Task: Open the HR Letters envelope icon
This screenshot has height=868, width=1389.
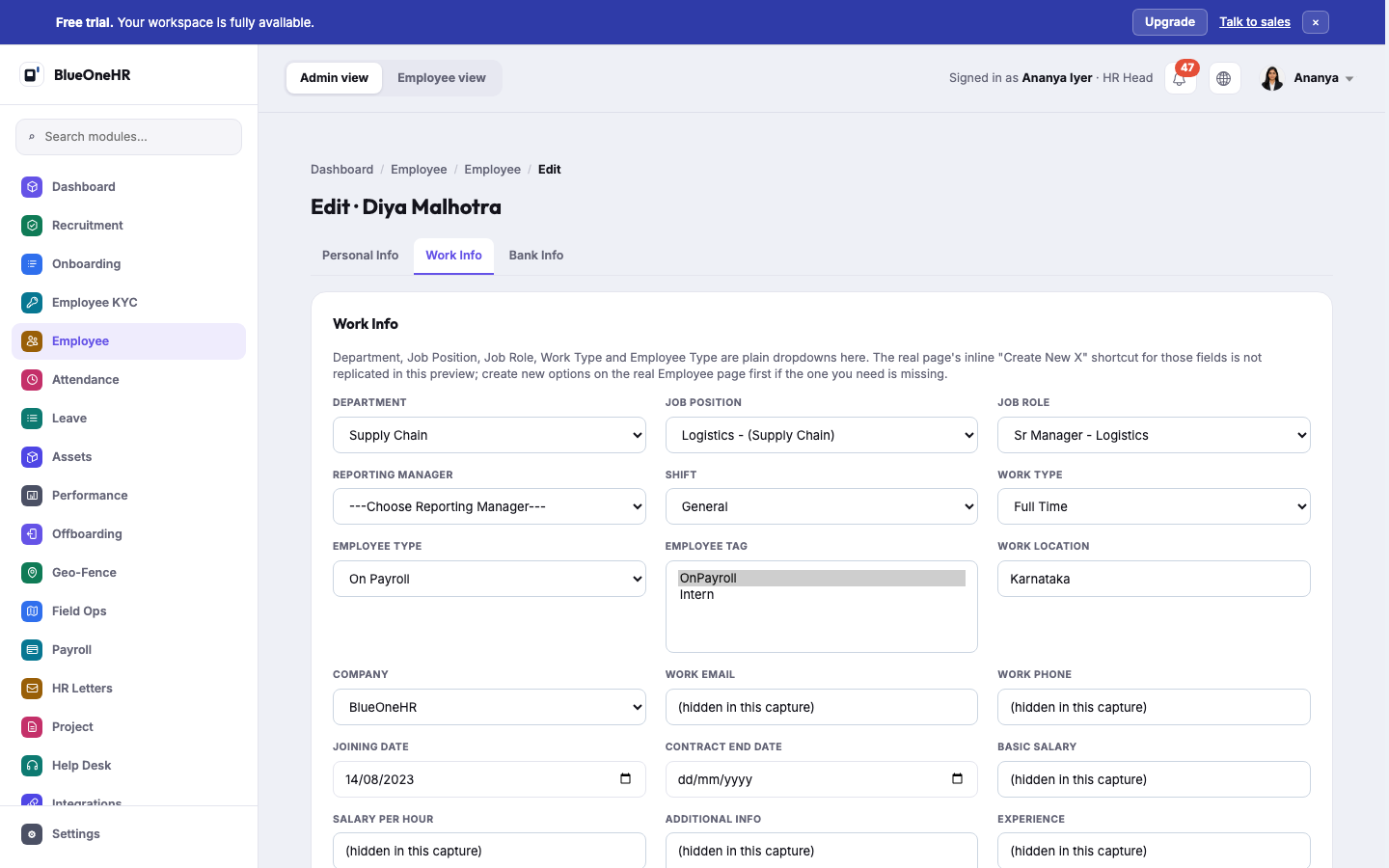Action: [32, 689]
